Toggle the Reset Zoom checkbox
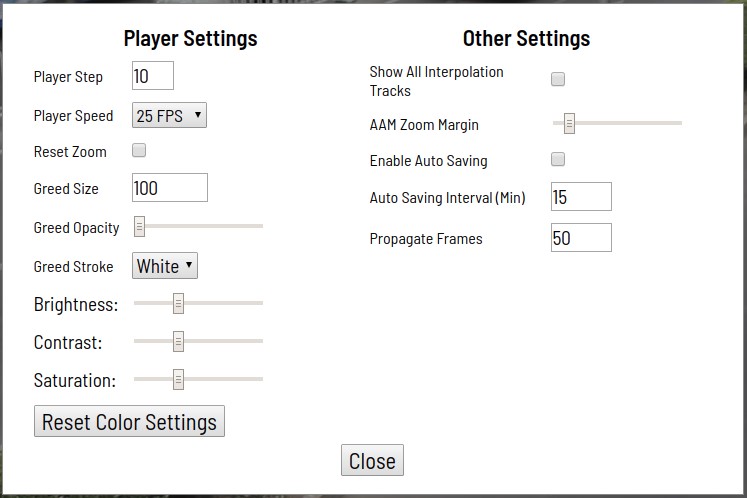Screen dimensions: 747x498 tap(139, 150)
